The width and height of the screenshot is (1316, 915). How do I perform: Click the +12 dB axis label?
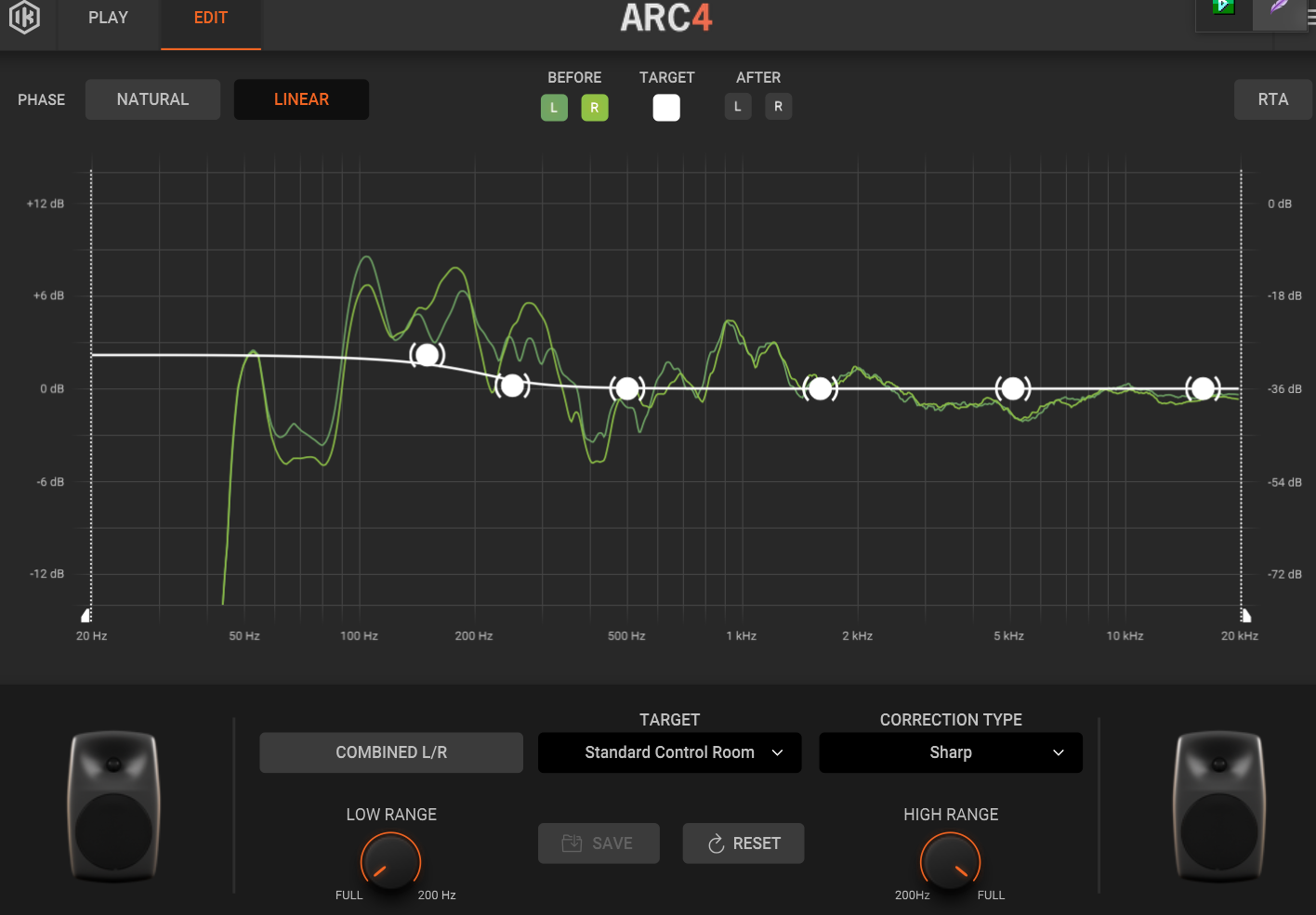[x=46, y=203]
